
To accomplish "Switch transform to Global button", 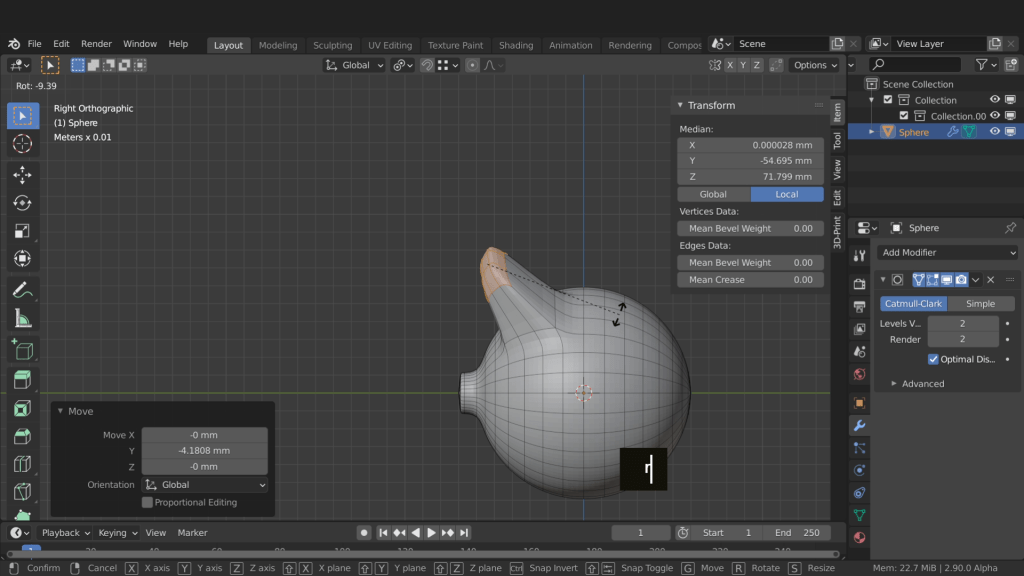I will coord(713,194).
